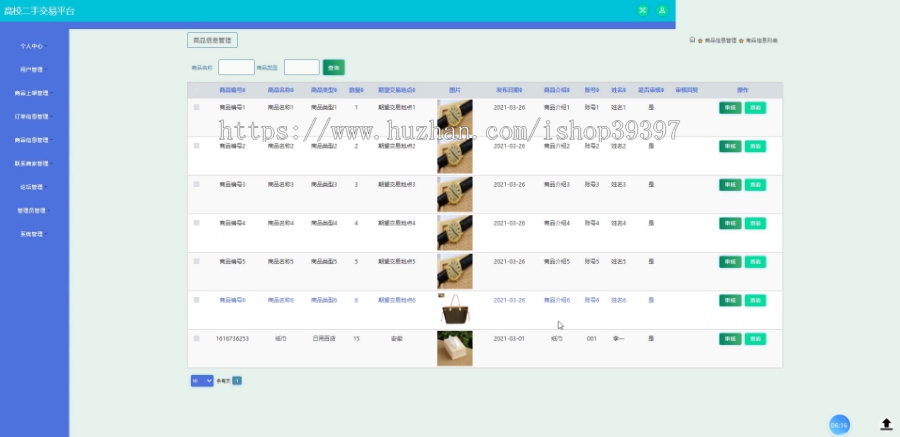Click the upload arrow icon at bottom right
Screen dimensions: 900x437
coord(886,424)
